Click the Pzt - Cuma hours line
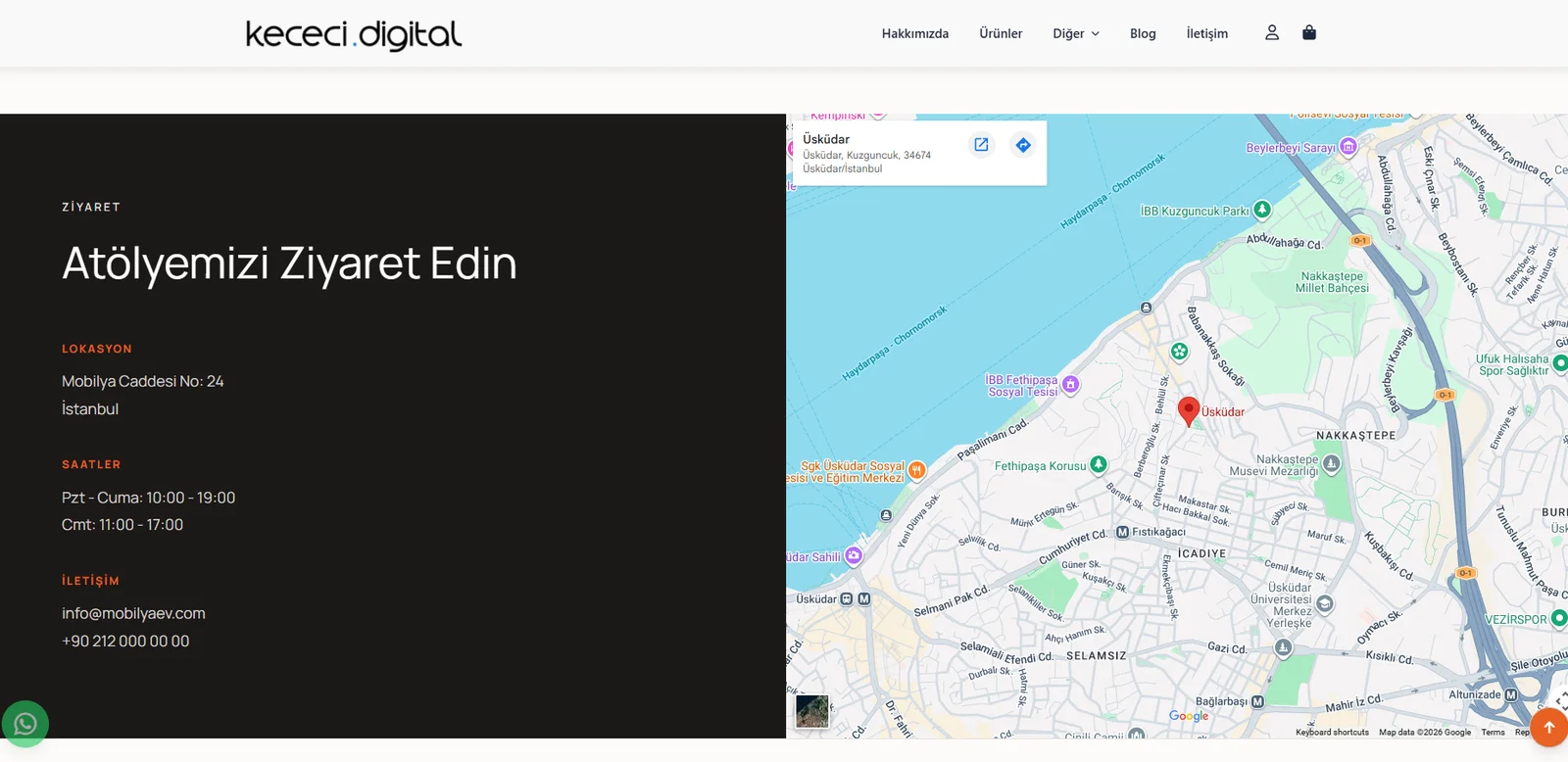 click(148, 498)
